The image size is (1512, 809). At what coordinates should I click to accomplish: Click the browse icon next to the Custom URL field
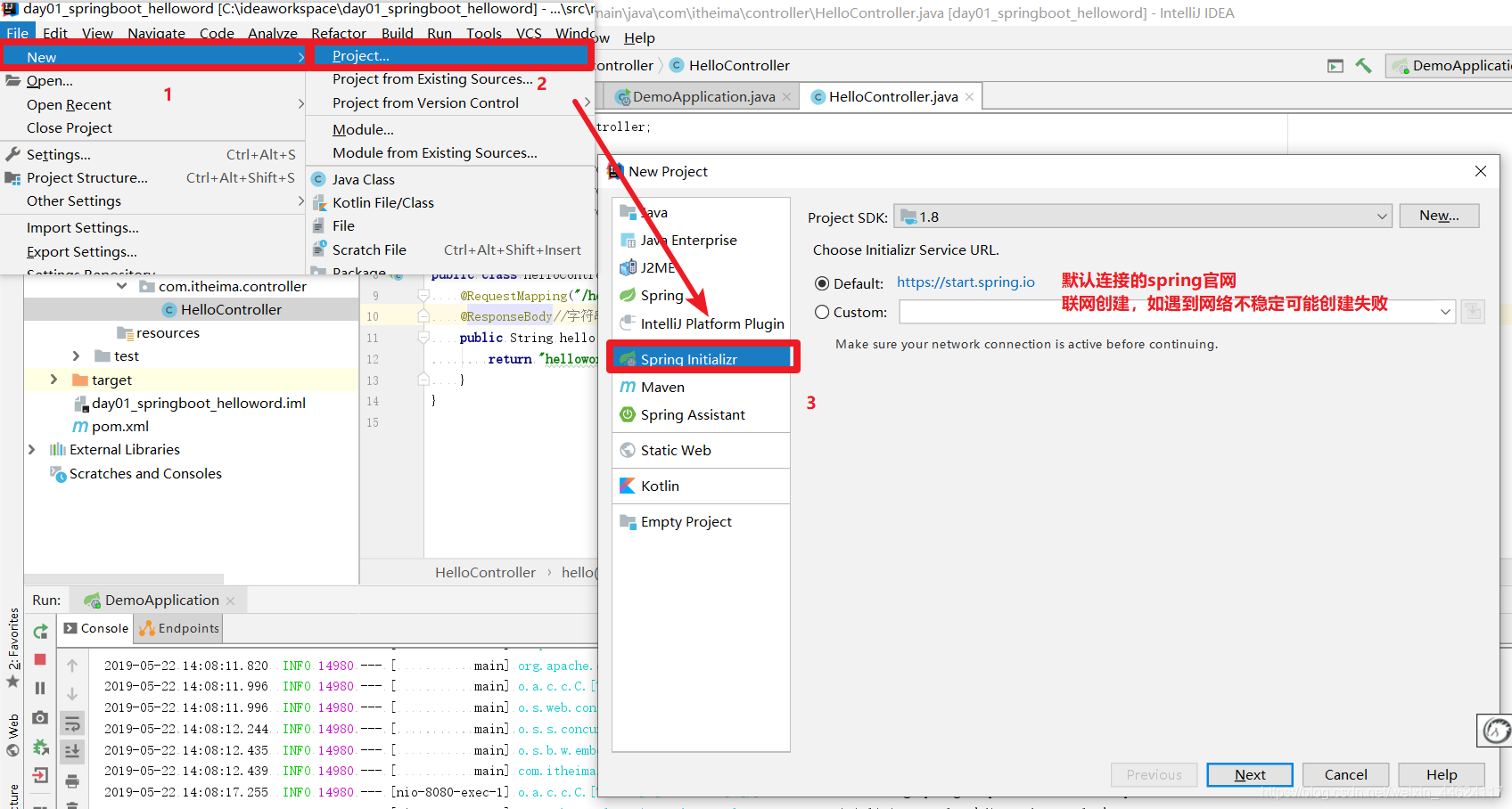1473,312
